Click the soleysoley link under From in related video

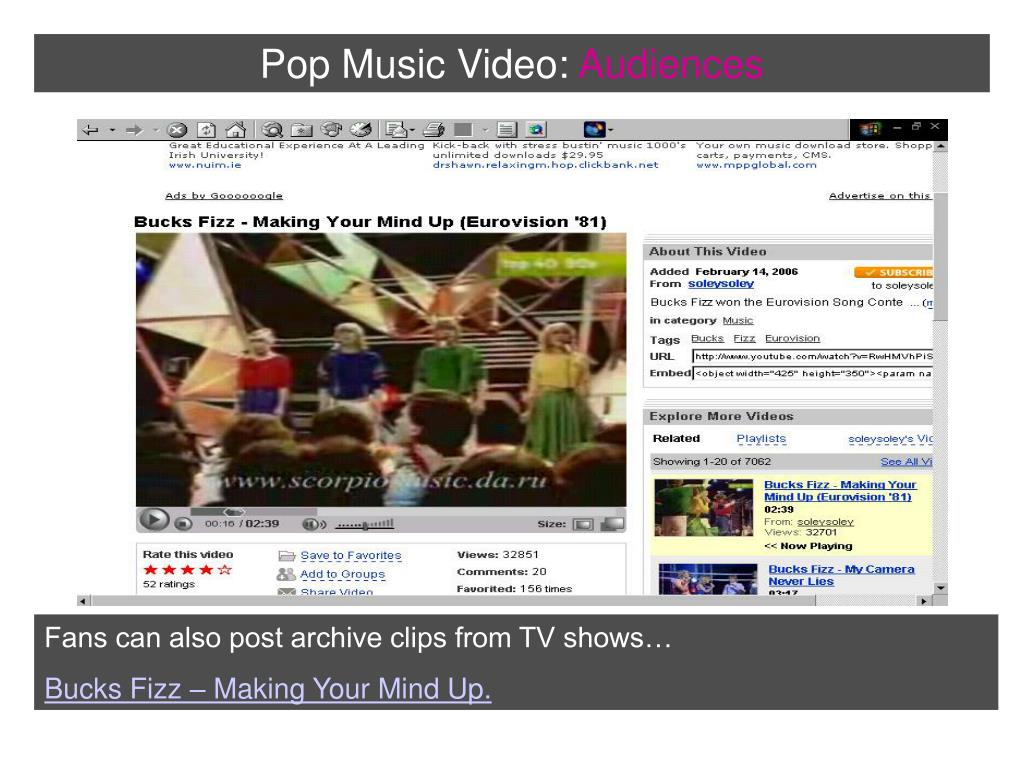825,522
